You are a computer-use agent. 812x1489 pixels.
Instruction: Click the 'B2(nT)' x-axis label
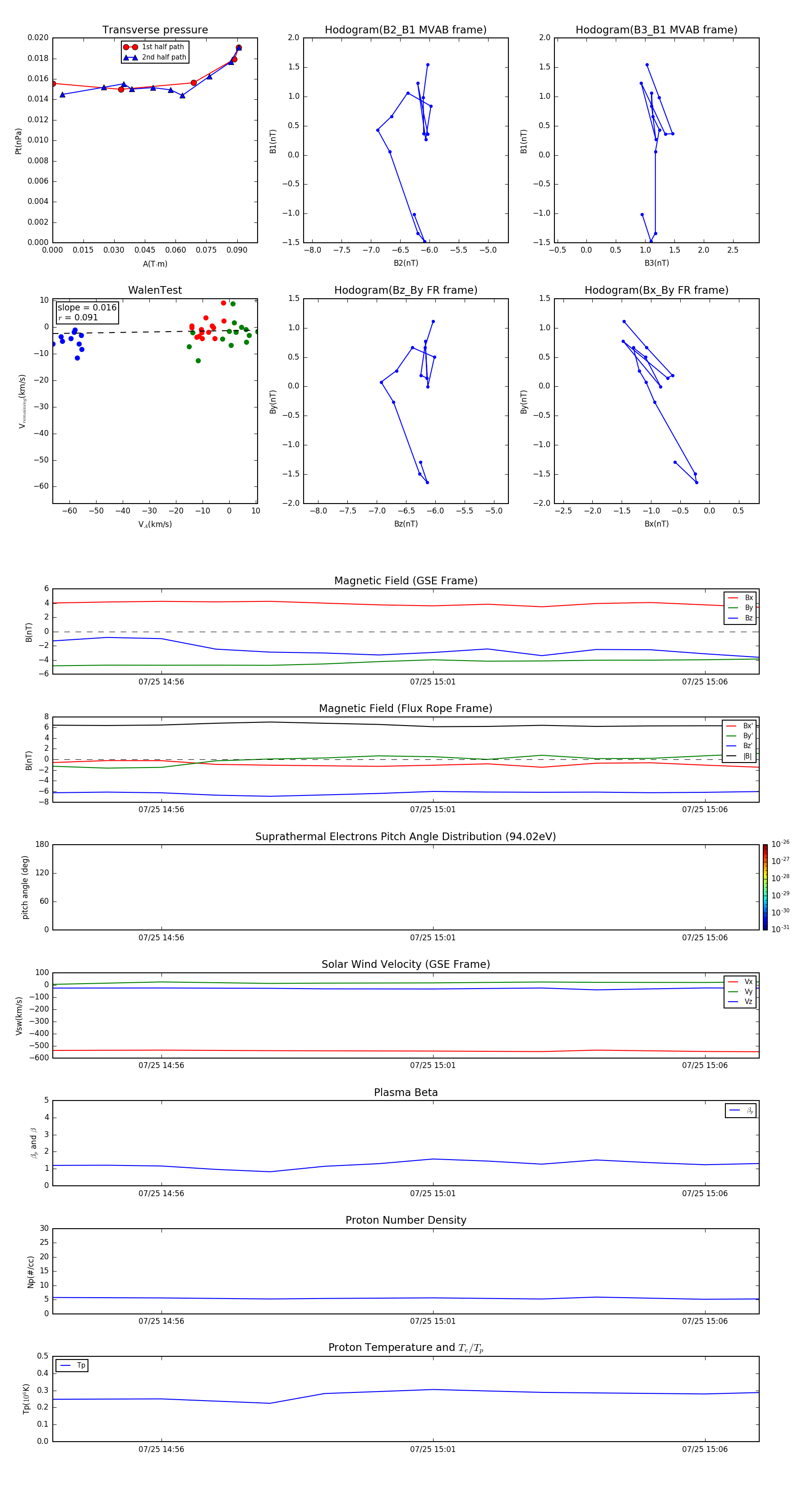click(406, 263)
